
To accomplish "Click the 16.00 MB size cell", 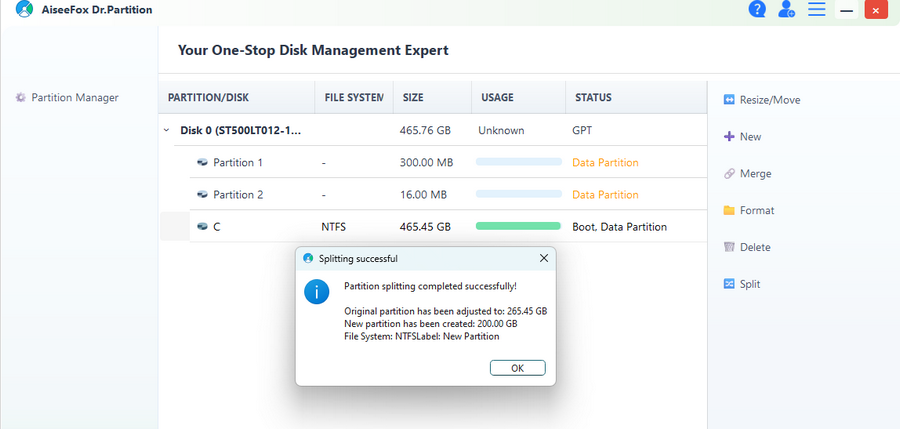I will tap(423, 195).
